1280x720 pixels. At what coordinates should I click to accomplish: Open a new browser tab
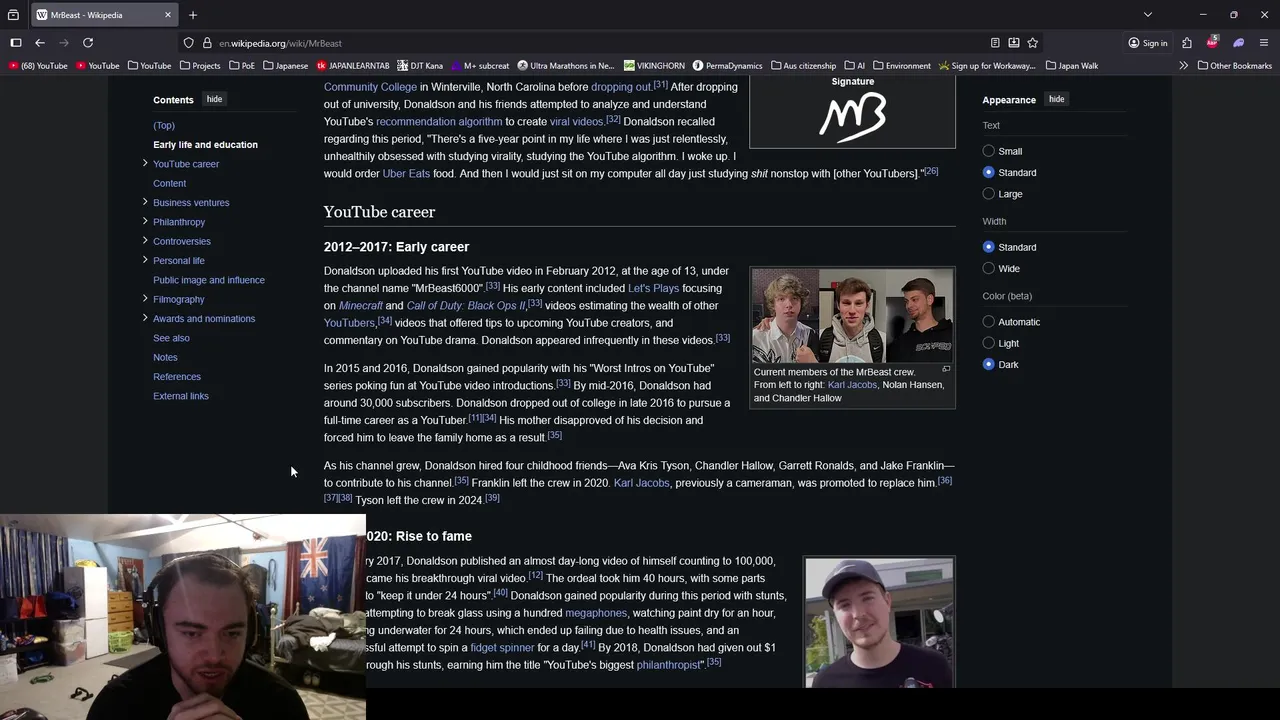pyautogui.click(x=193, y=15)
